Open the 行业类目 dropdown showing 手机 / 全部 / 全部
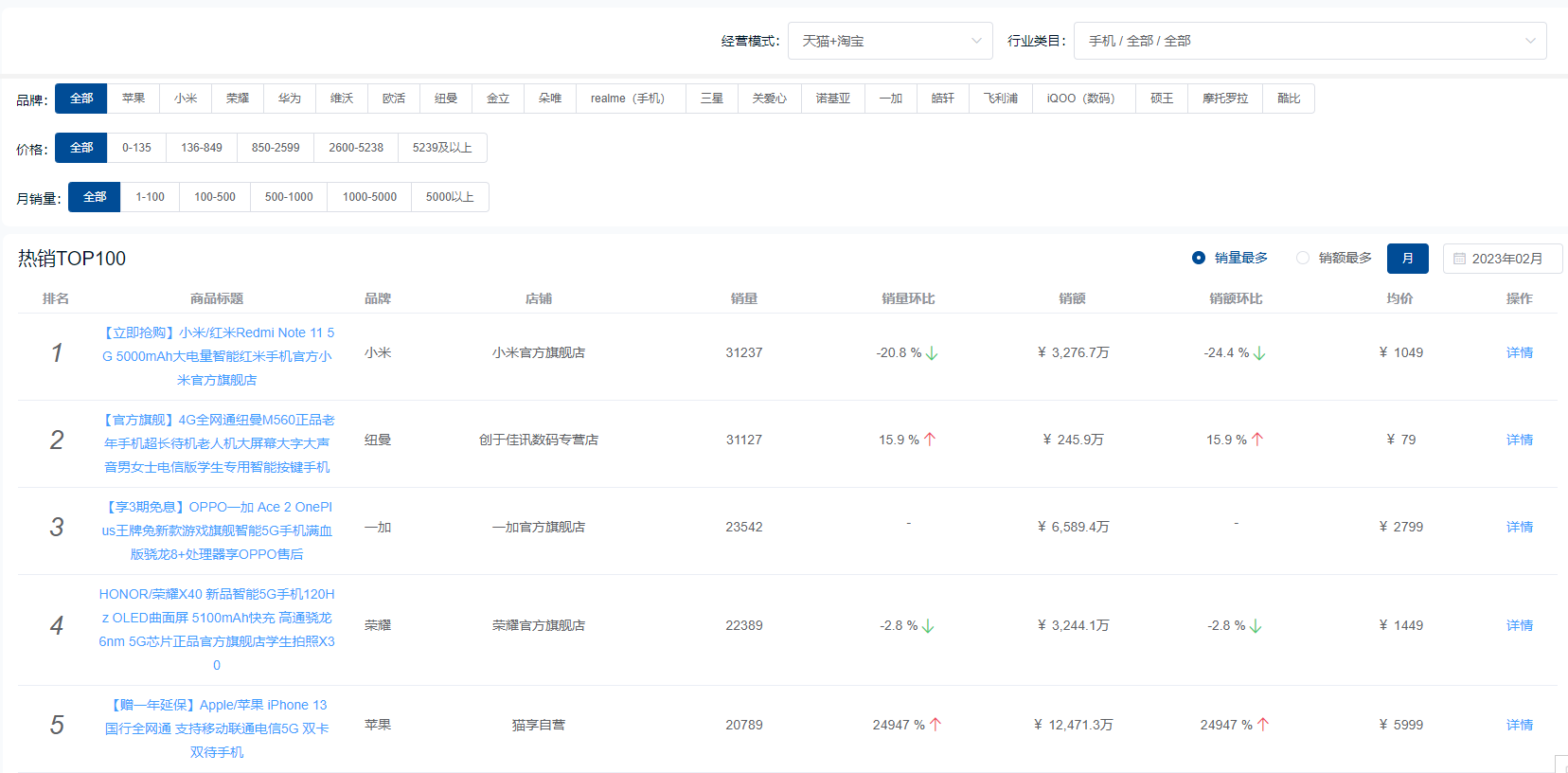Viewport: 1568px width, 773px height. tap(1310, 41)
